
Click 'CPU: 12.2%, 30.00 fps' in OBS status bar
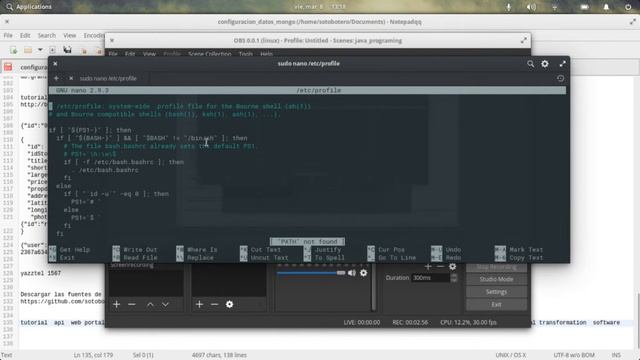click(x=468, y=322)
